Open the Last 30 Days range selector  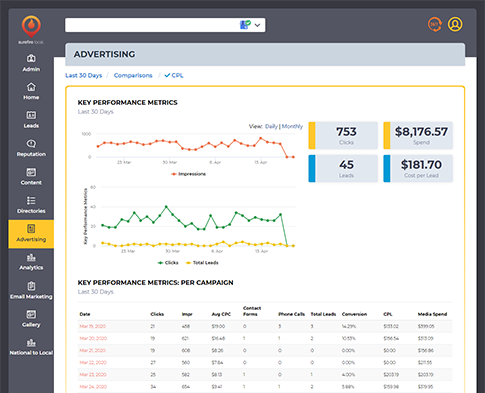point(84,75)
